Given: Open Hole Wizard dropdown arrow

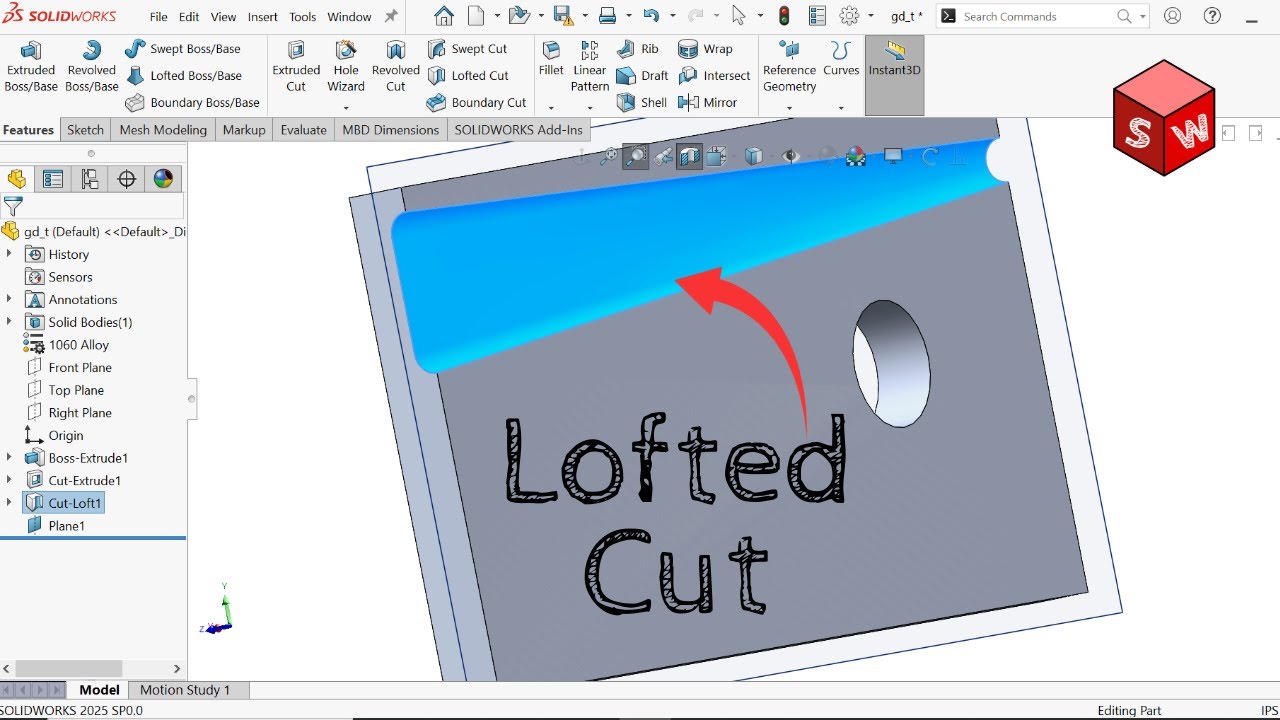Looking at the screenshot, I should point(346,108).
